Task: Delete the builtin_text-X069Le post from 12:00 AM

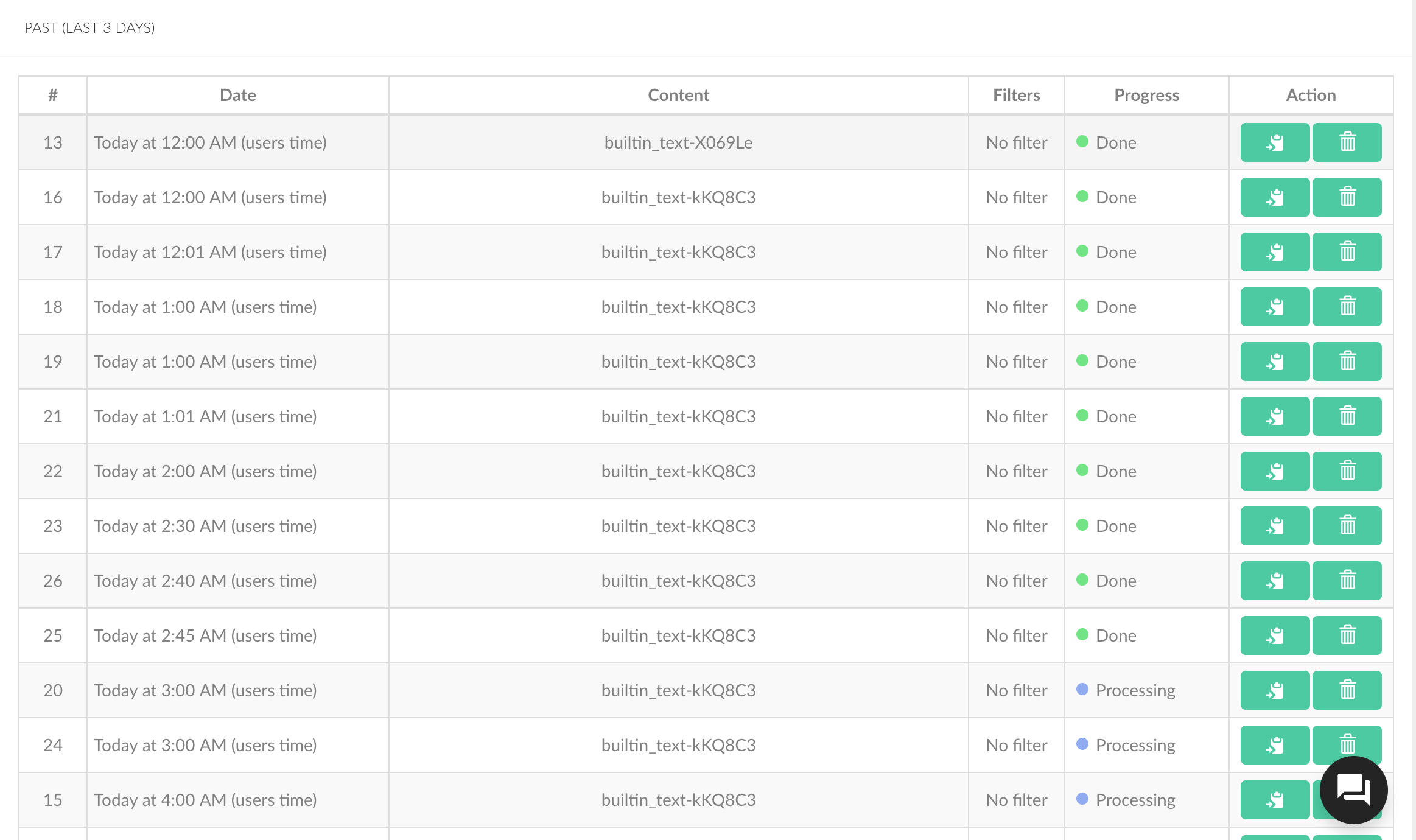Action: 1347,142
